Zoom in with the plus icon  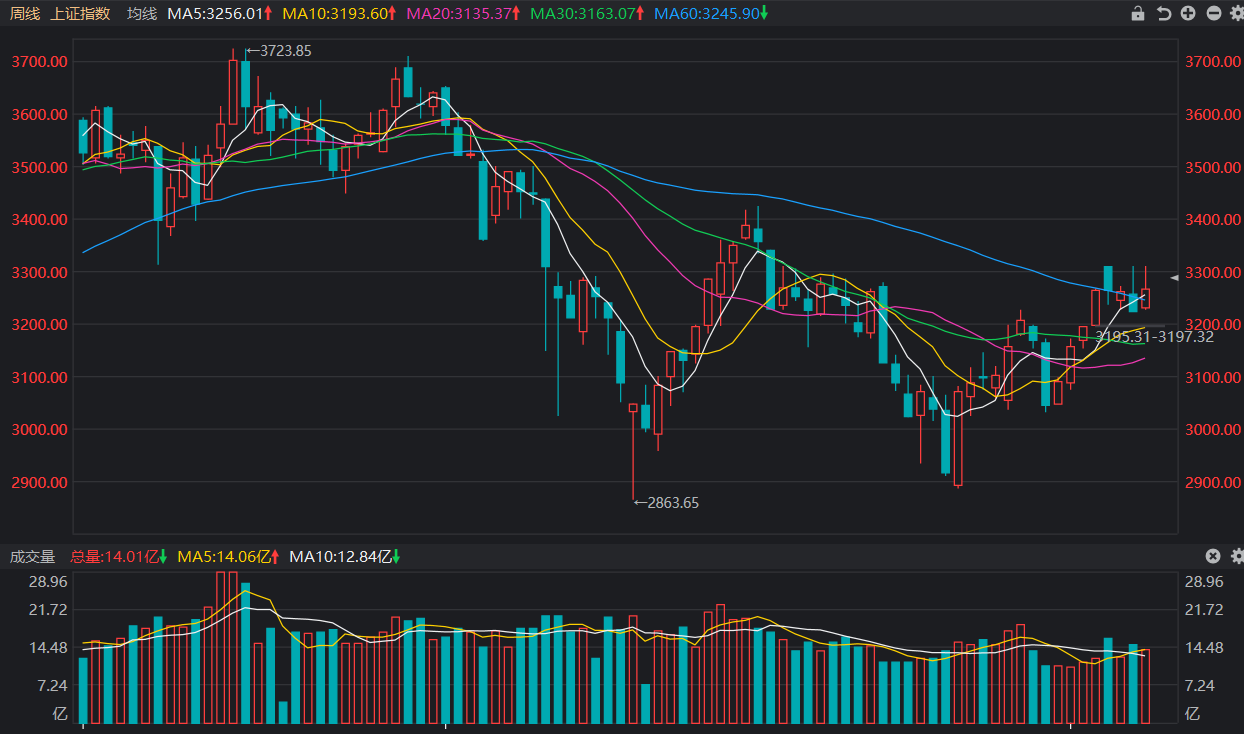(1188, 14)
